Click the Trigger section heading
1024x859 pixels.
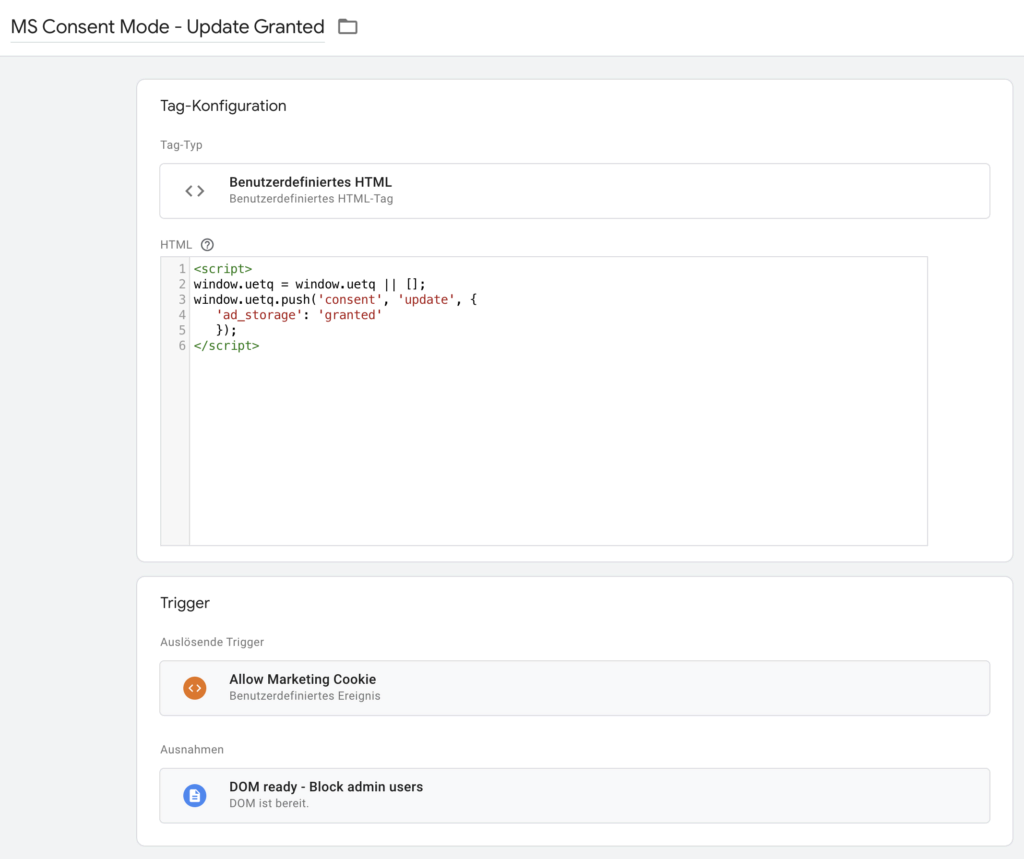click(x=185, y=603)
